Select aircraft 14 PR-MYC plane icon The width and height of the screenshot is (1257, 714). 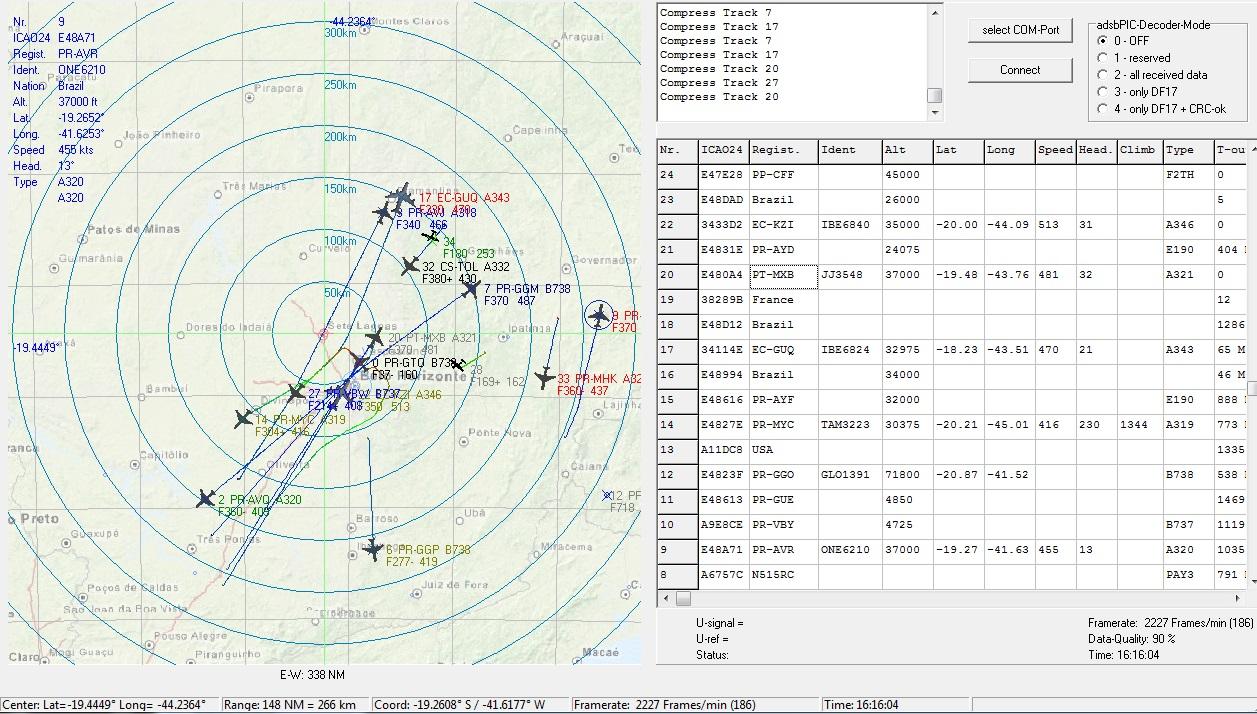pyautogui.click(x=243, y=419)
